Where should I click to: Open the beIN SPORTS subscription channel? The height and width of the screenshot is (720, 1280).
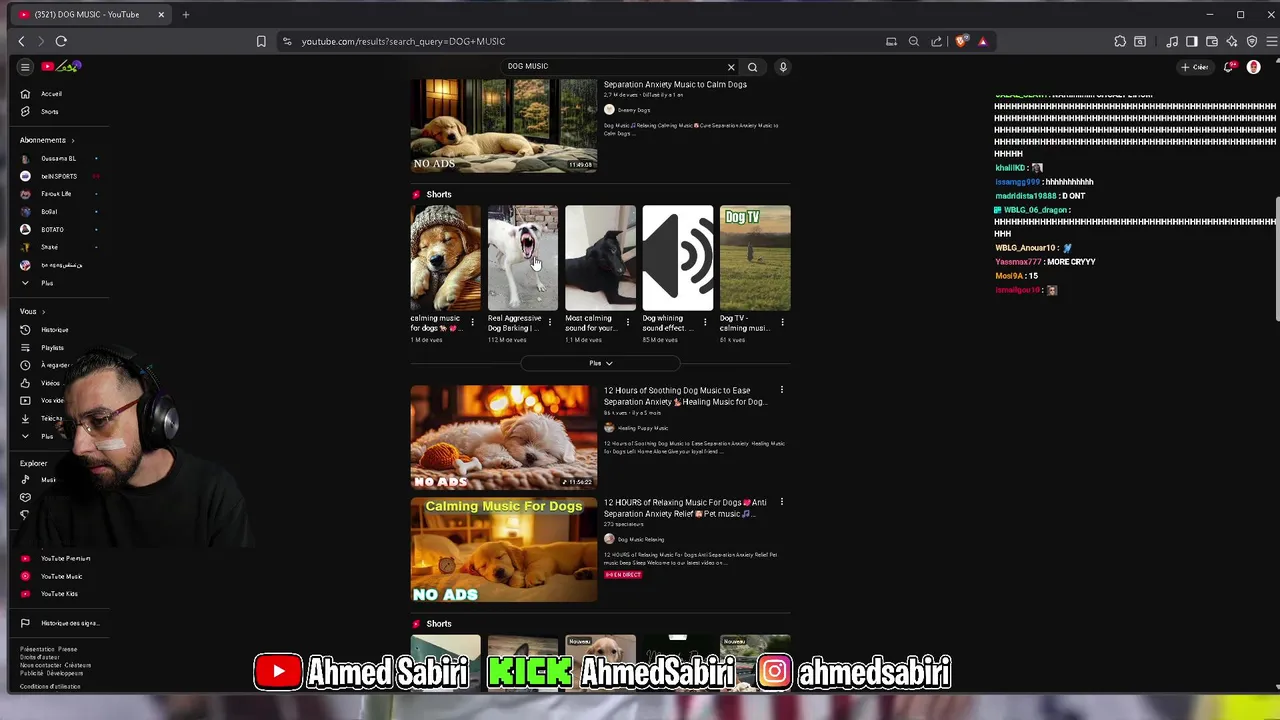pos(59,176)
